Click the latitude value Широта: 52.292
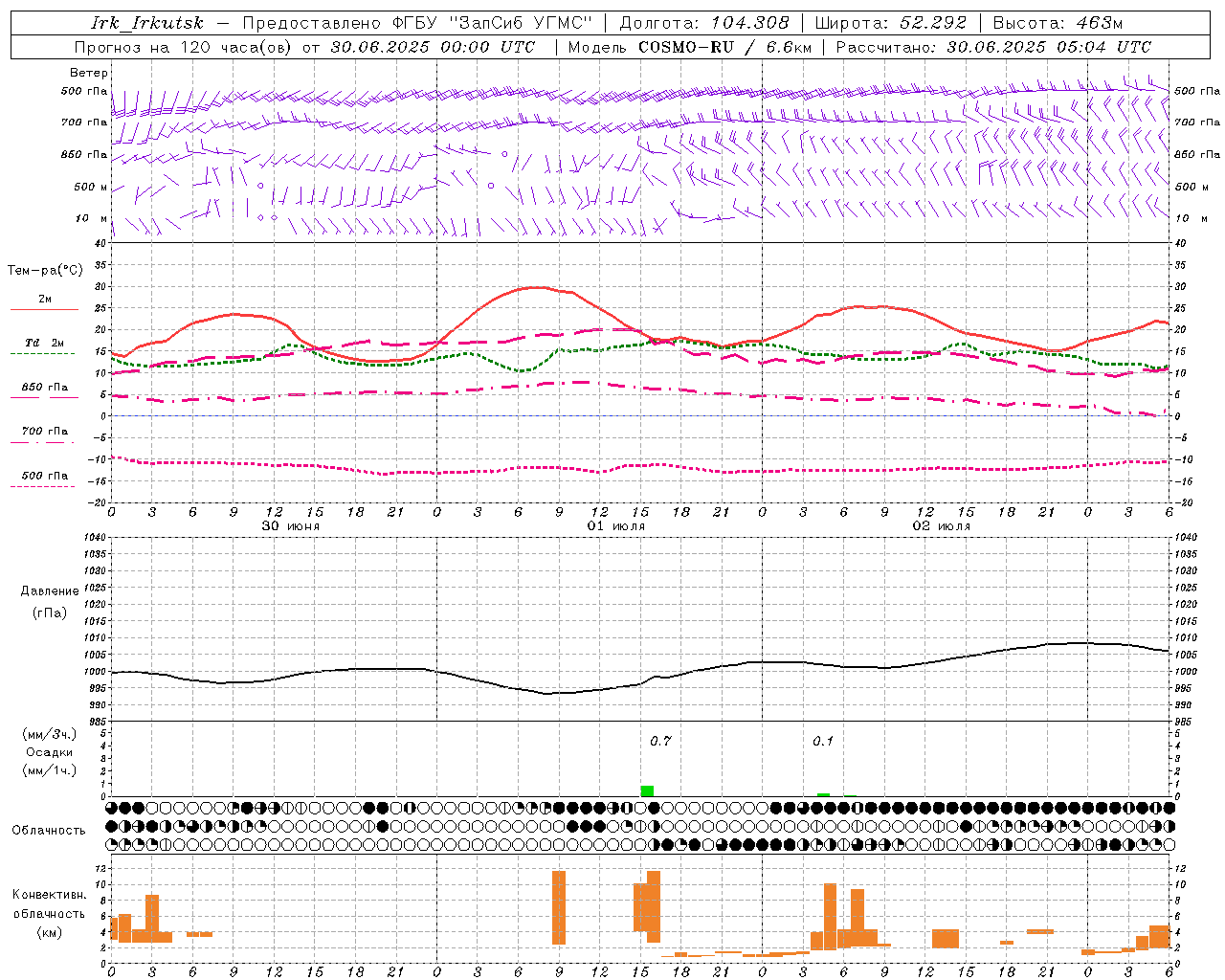 point(891,23)
